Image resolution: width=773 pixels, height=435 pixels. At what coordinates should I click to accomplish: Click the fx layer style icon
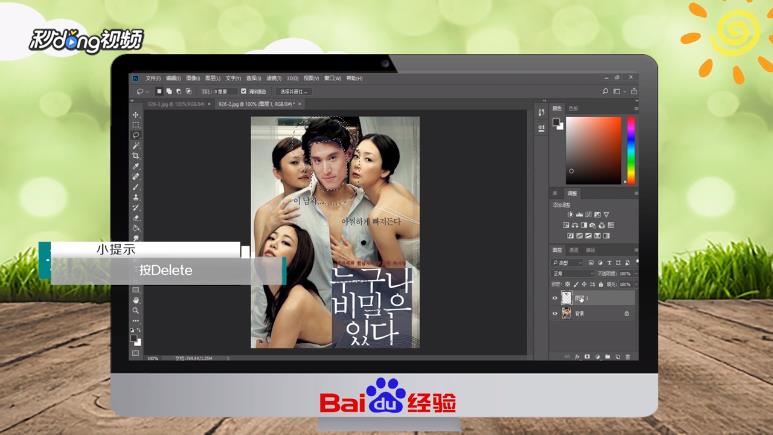577,357
